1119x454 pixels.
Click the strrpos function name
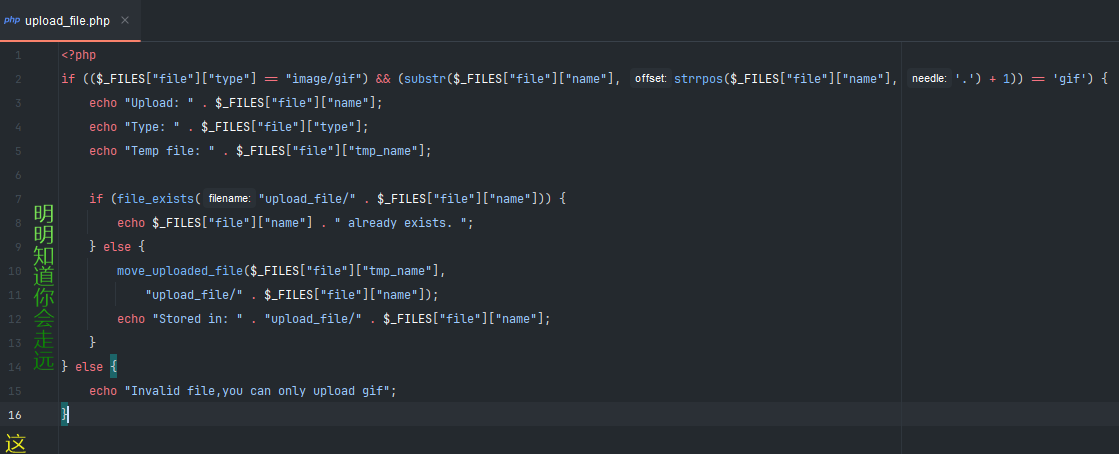(x=703, y=78)
